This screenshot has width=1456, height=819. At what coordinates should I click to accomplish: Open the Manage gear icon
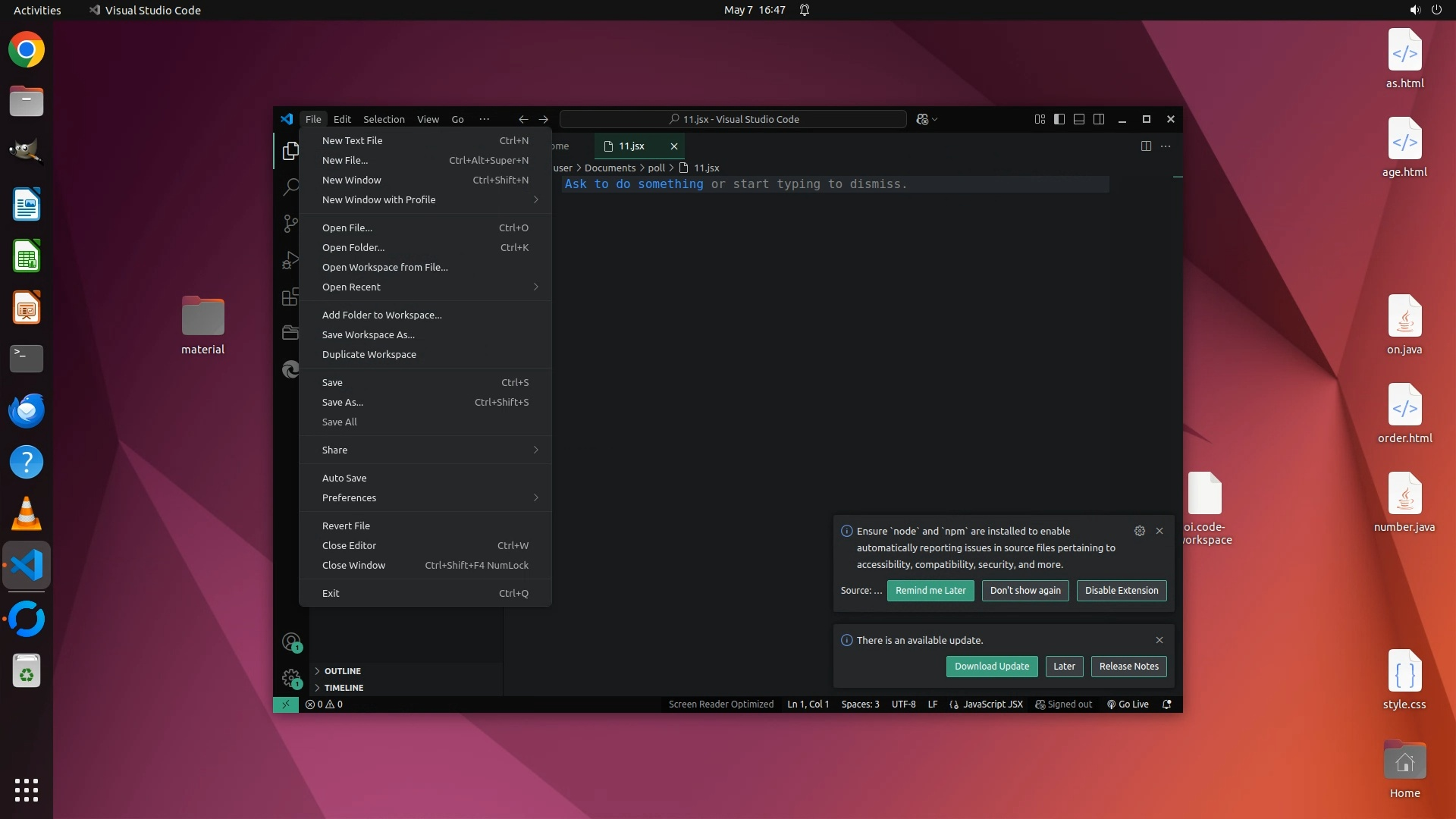291,677
